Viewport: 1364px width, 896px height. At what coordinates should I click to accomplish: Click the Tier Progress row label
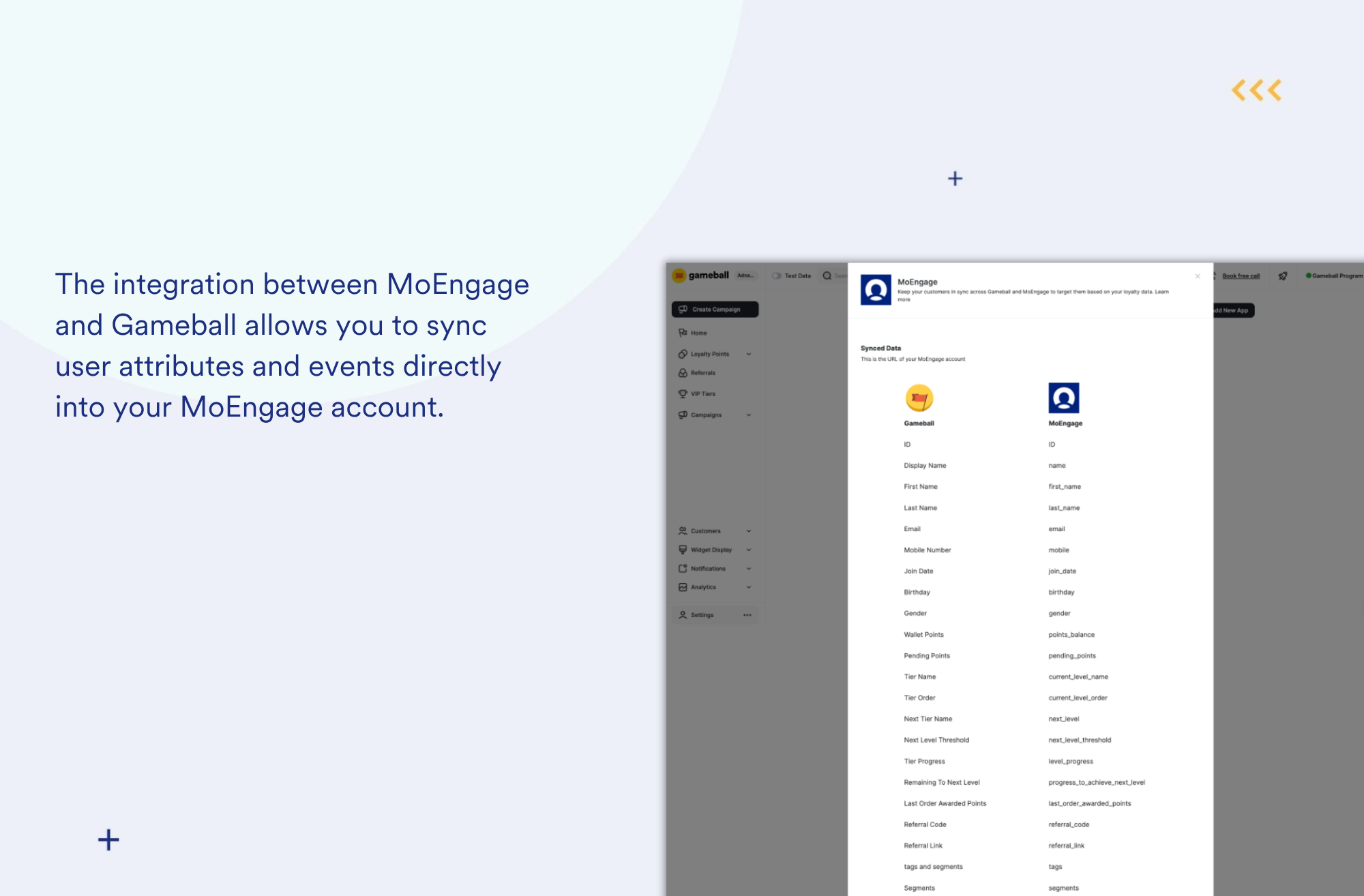pos(924,762)
